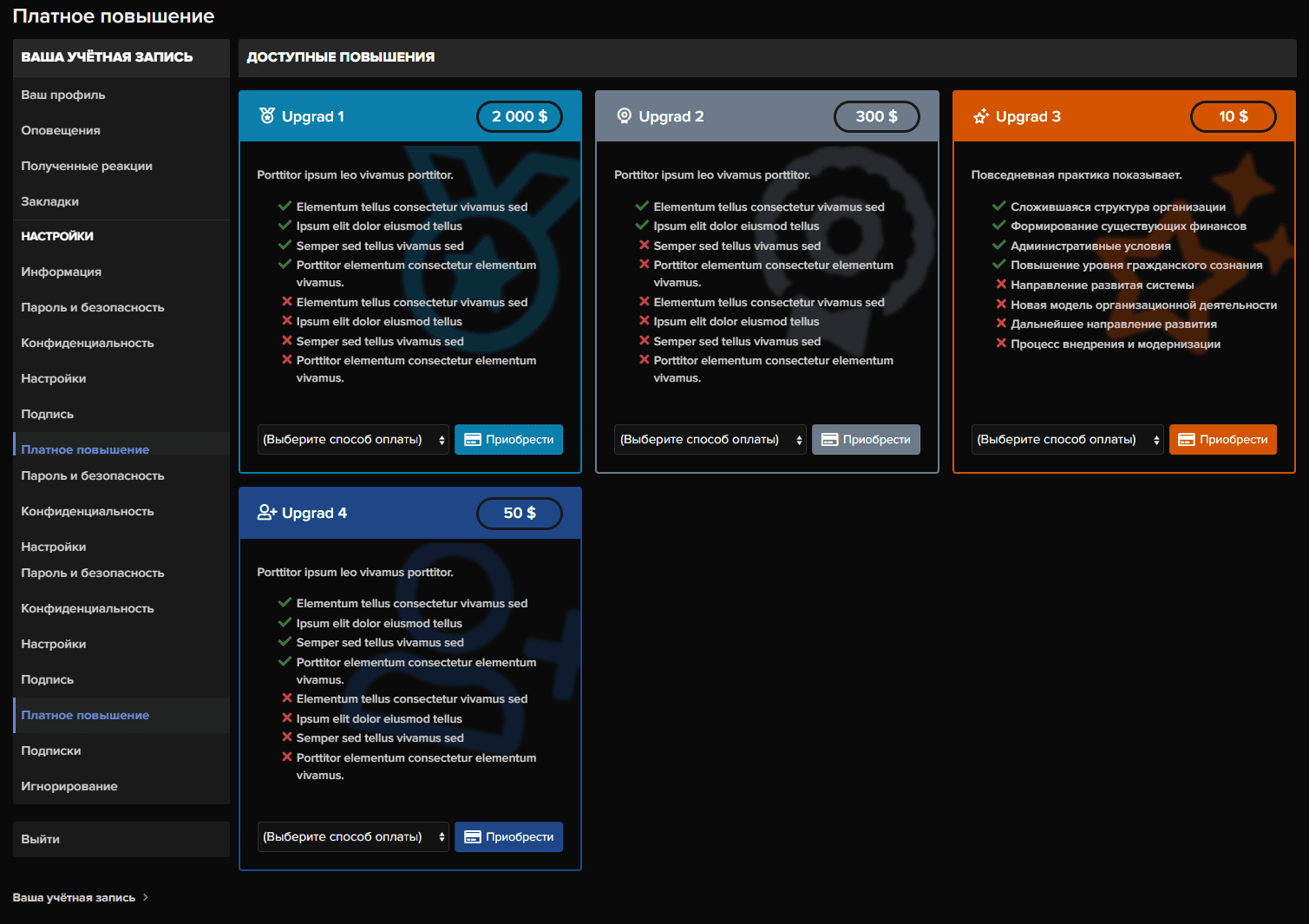
Task: Go to Оповещения in the account menu
Action: tap(61, 130)
